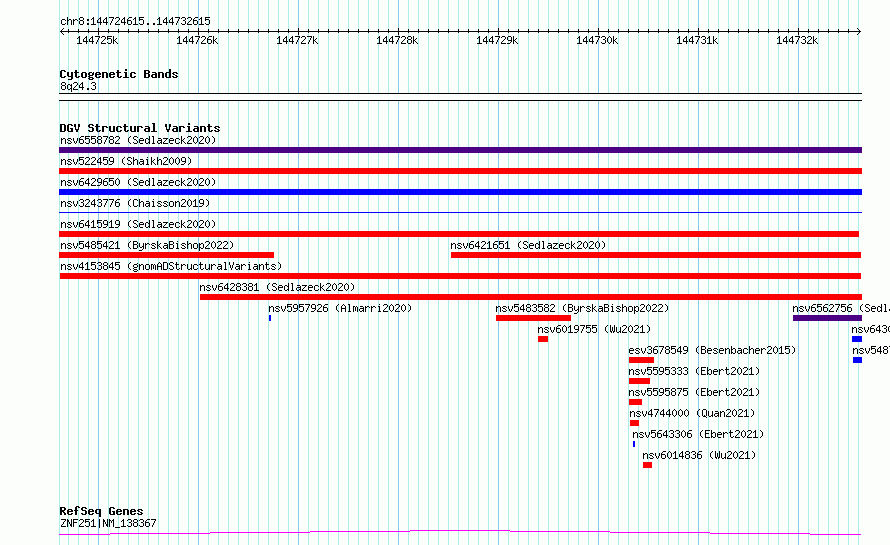The image size is (890, 545).
Task: Click the 144731k ruler position
Action: (x=696, y=40)
